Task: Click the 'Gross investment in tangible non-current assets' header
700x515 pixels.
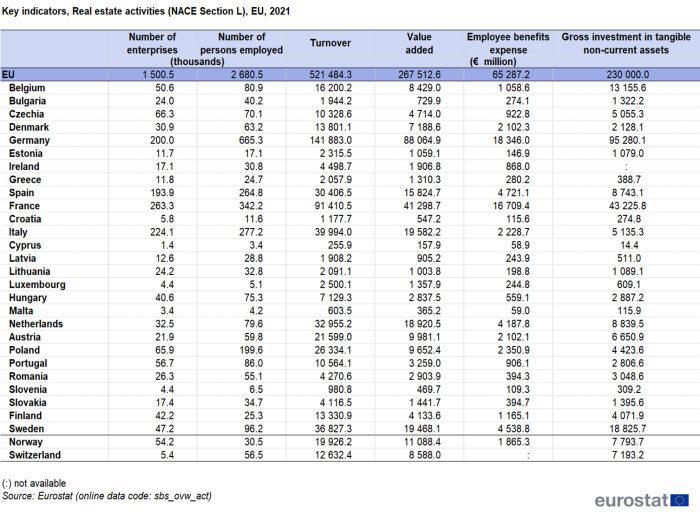Action: coord(626,43)
